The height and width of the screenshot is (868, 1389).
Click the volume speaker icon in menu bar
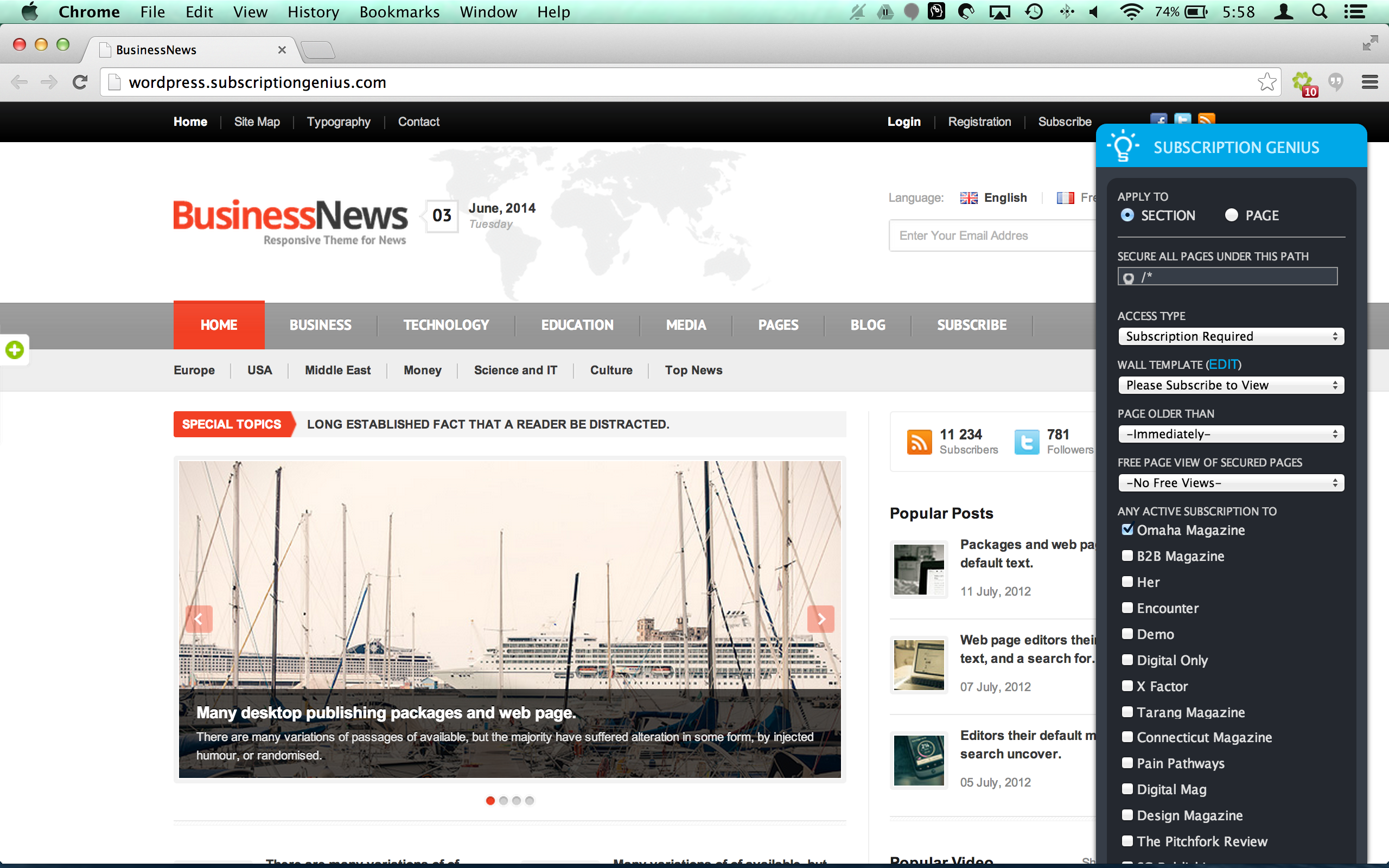tap(1094, 11)
